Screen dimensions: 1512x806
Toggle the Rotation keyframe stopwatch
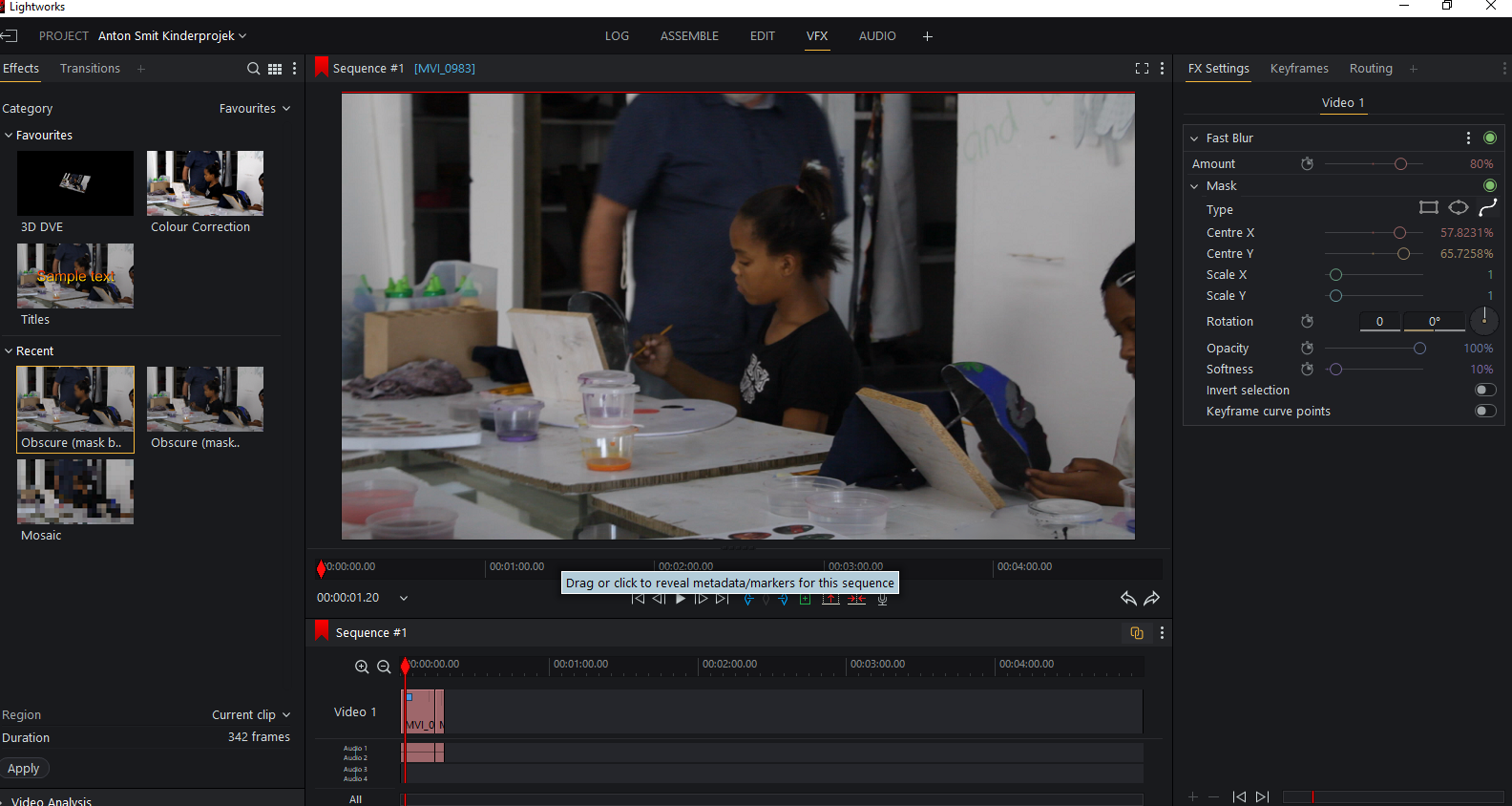(1308, 322)
